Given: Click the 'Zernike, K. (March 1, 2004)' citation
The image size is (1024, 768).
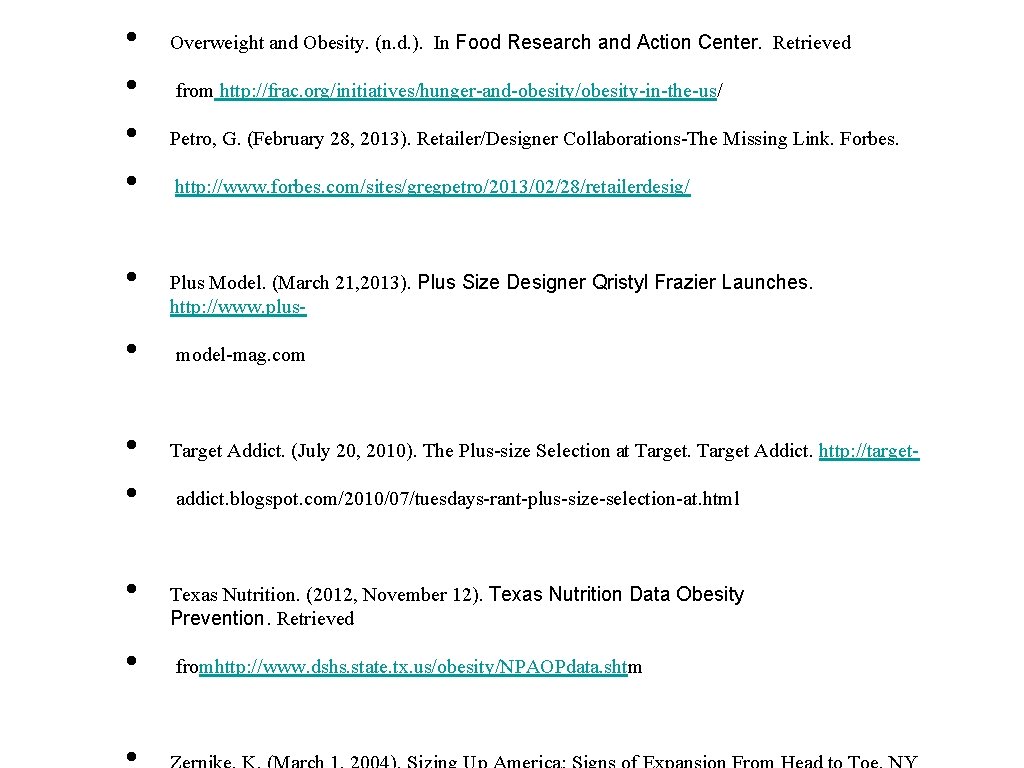Looking at the screenshot, I should [285, 761].
